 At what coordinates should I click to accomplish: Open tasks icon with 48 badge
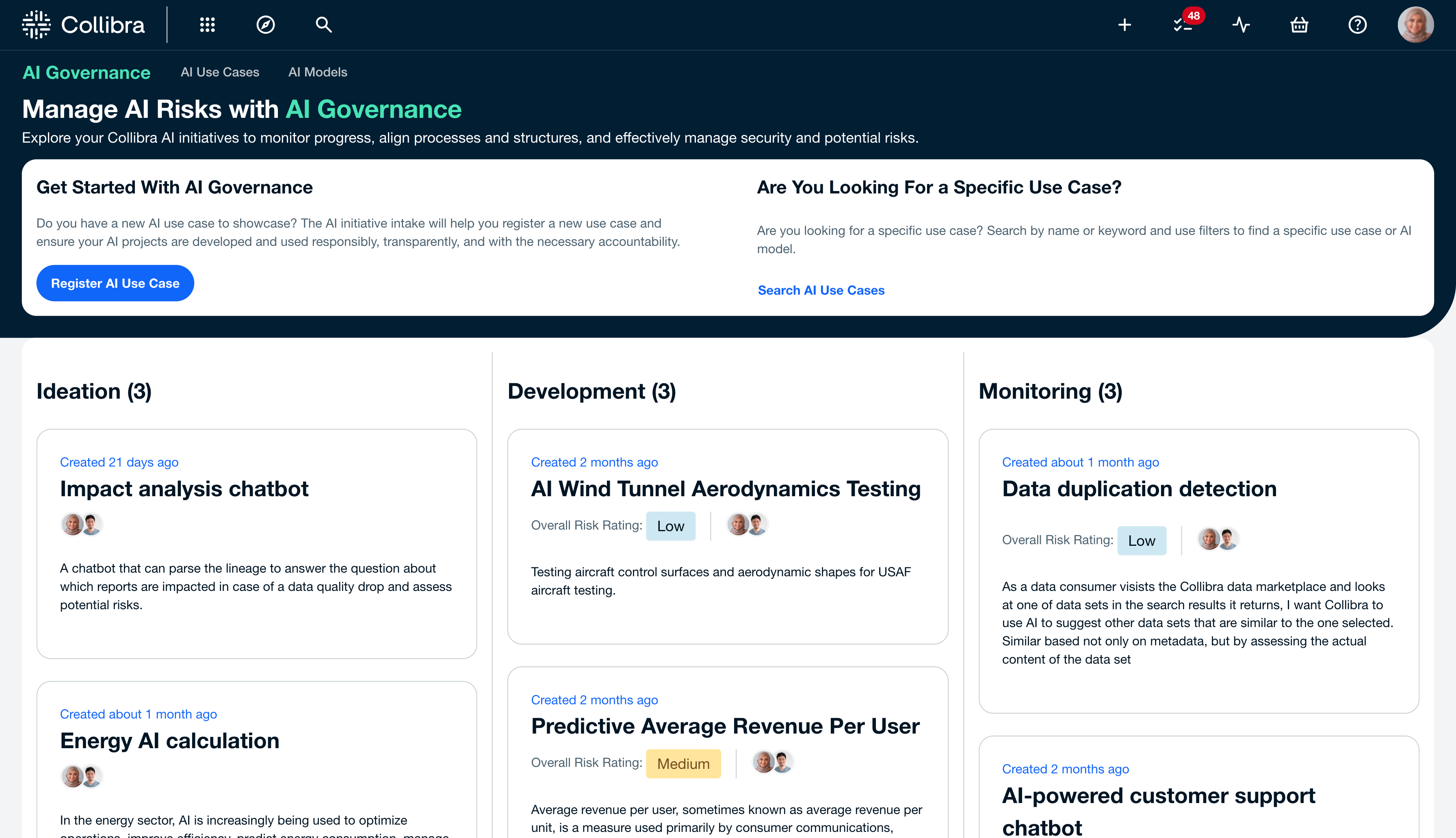tap(1183, 25)
